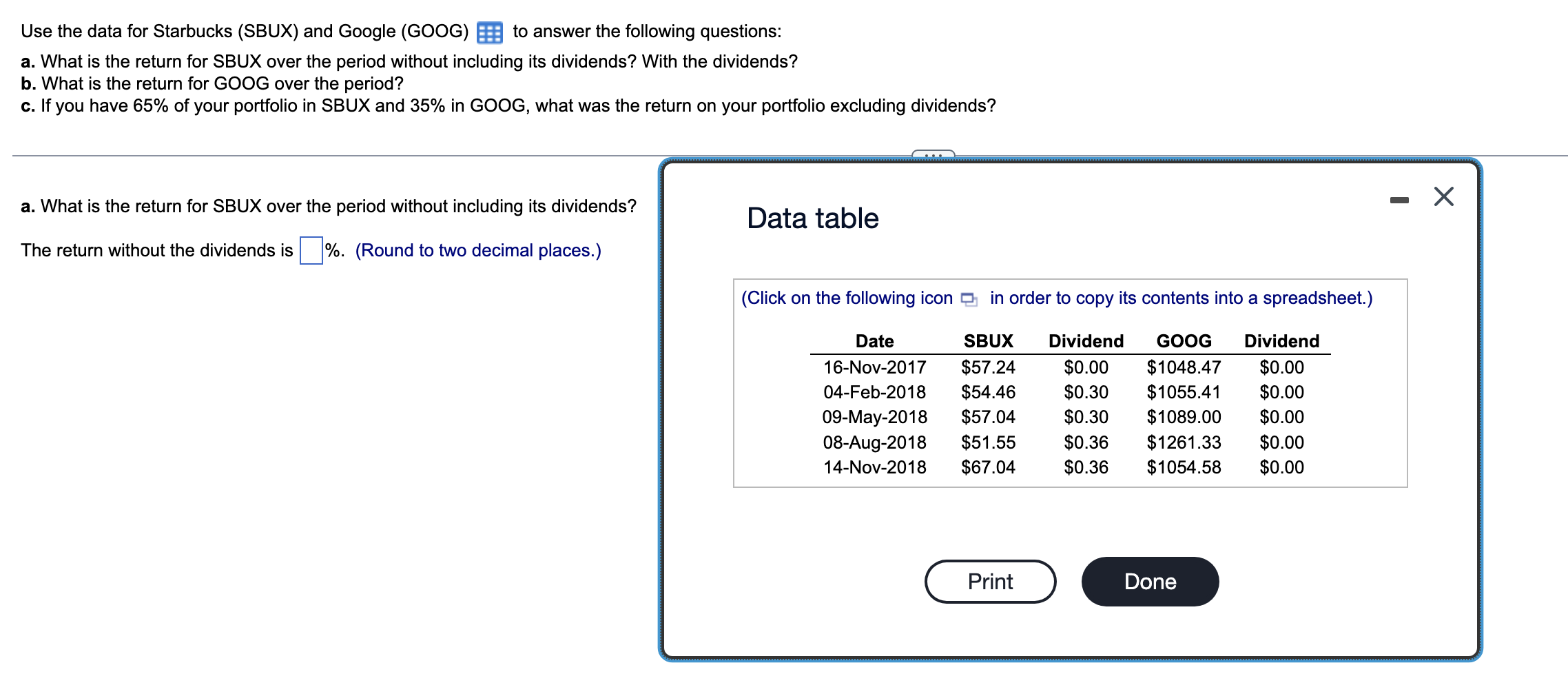The height and width of the screenshot is (674, 1568).
Task: Click the Round to two decimal places text
Action: pos(478,250)
